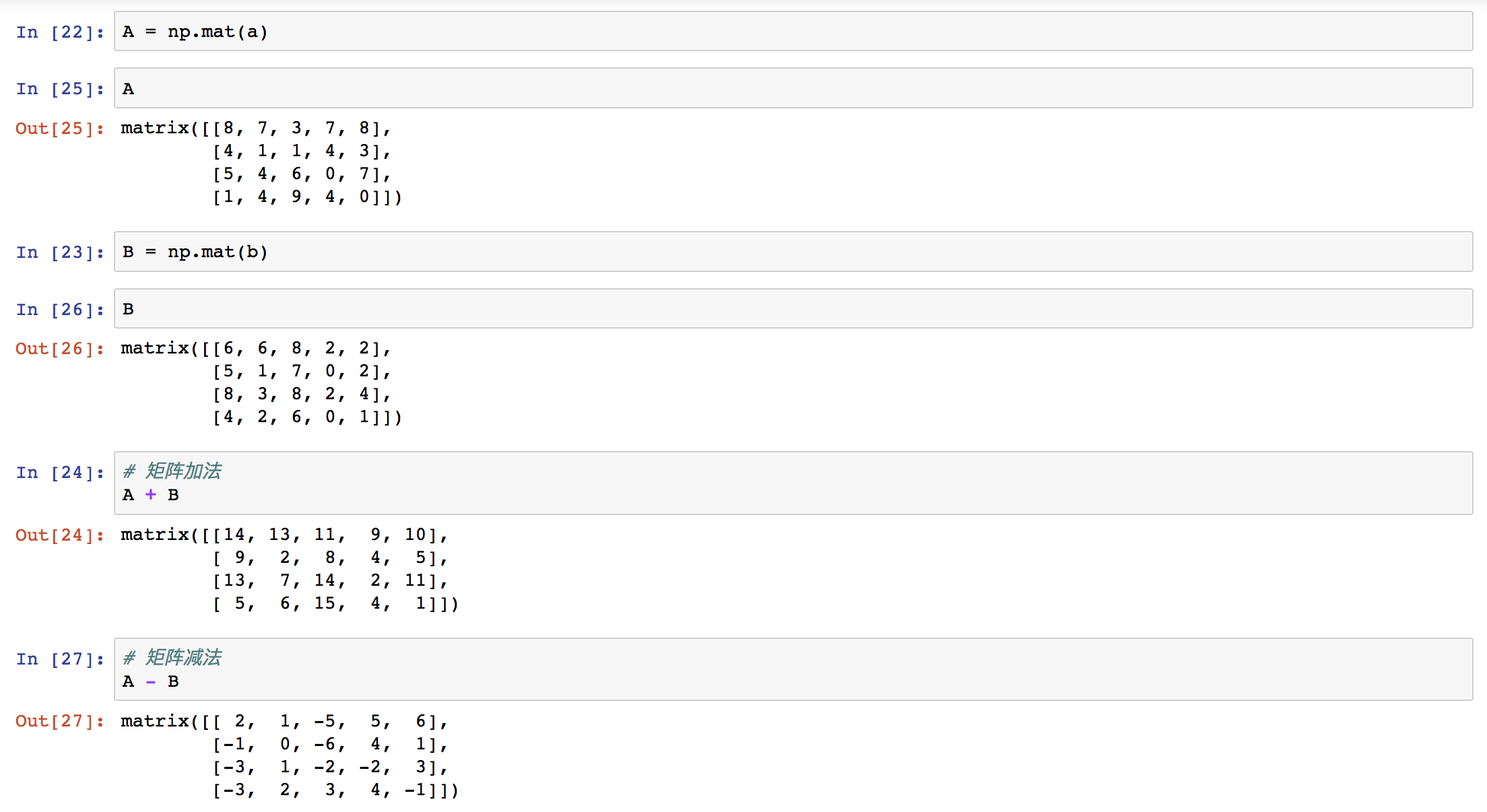This screenshot has width=1487, height=812.
Task: Click the code cell with B = np.mat(b)
Action: pos(793,252)
